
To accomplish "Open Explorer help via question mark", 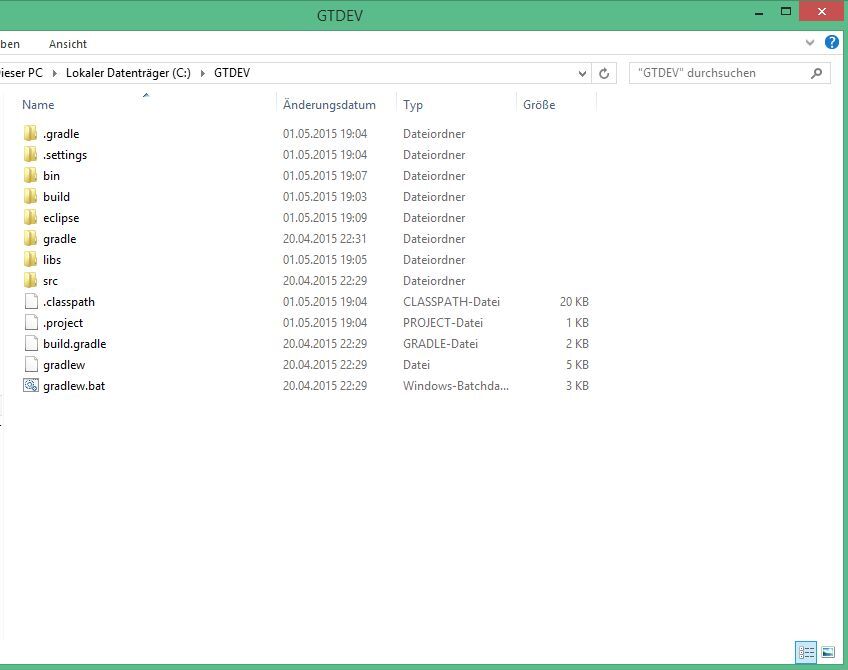I will point(832,42).
